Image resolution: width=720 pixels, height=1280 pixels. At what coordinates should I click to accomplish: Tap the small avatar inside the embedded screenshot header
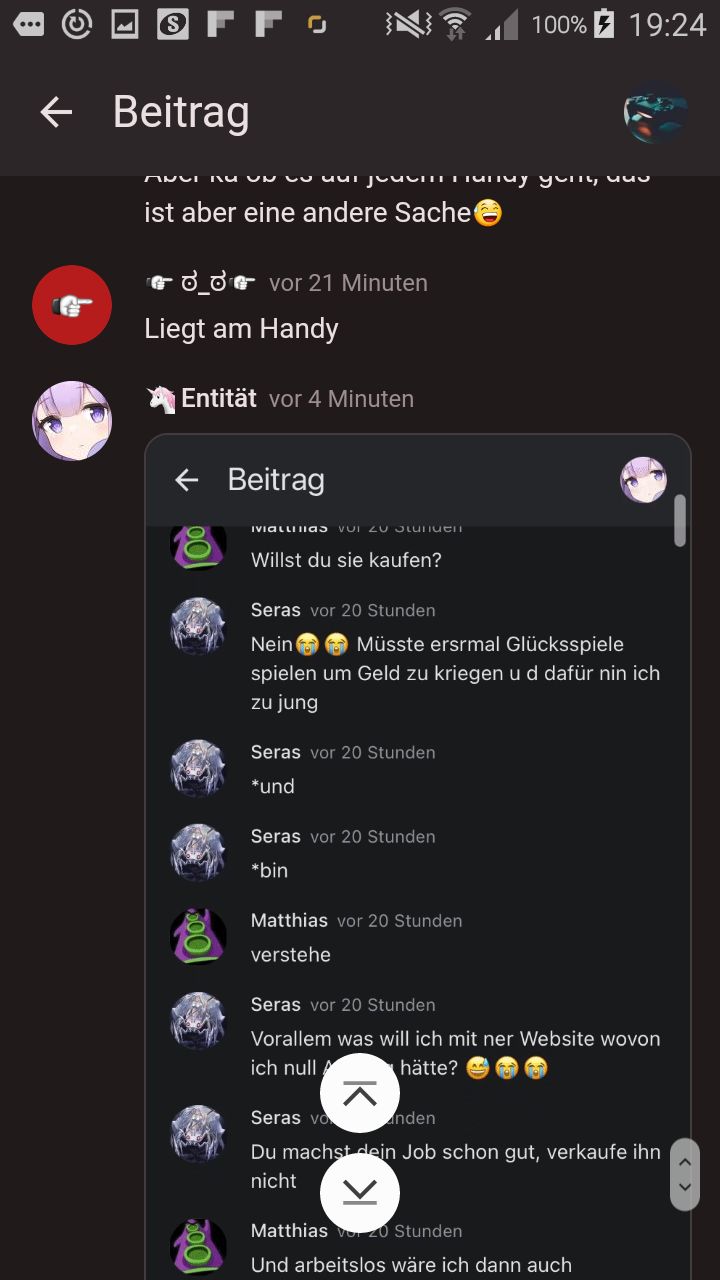point(643,480)
